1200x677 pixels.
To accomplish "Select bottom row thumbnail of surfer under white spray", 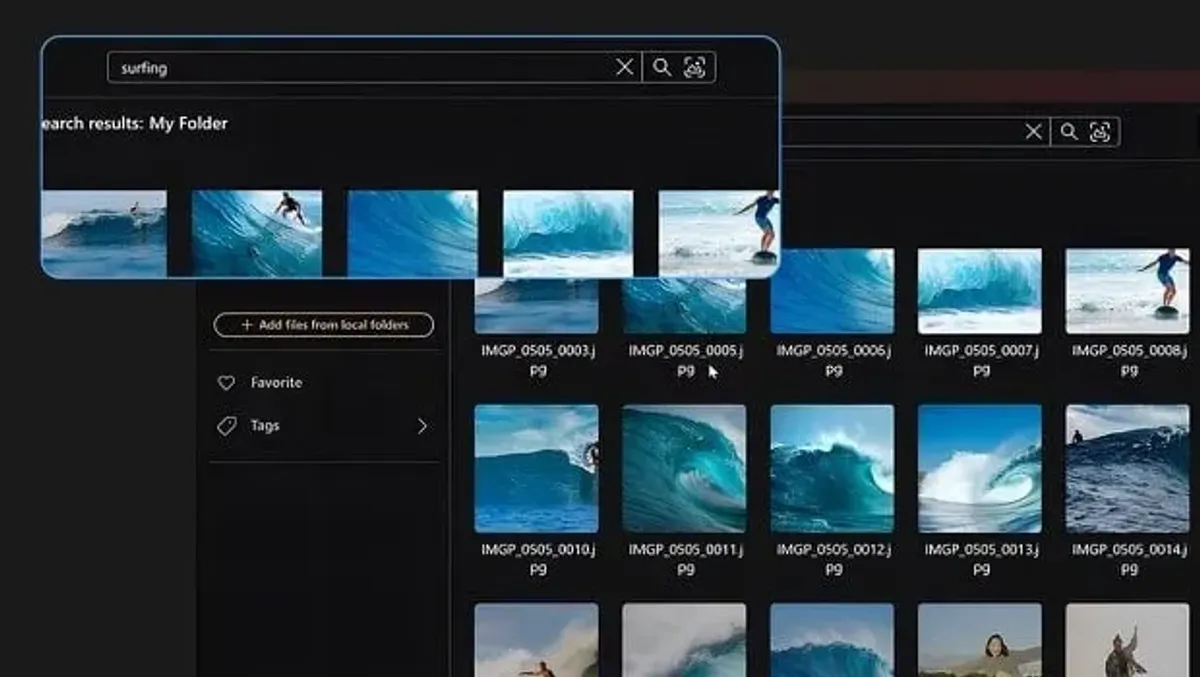I will (536, 640).
